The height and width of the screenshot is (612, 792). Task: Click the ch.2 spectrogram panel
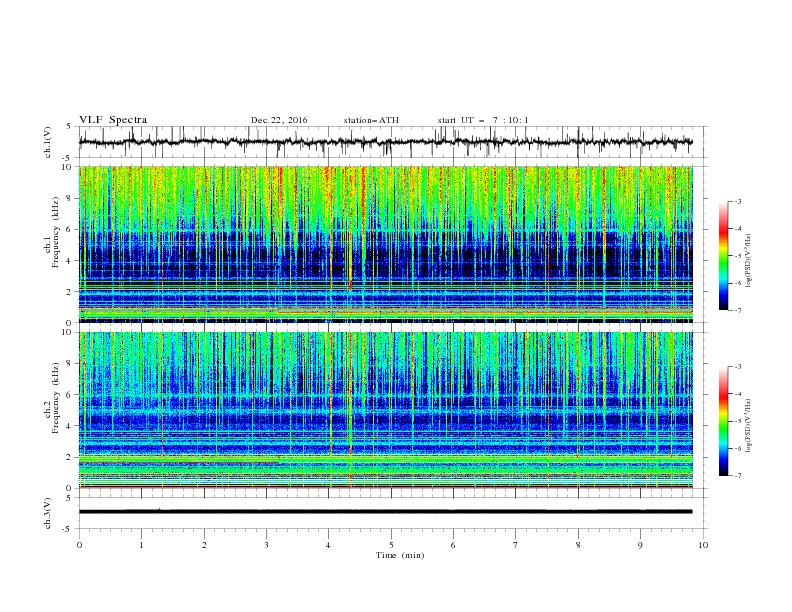coord(386,410)
